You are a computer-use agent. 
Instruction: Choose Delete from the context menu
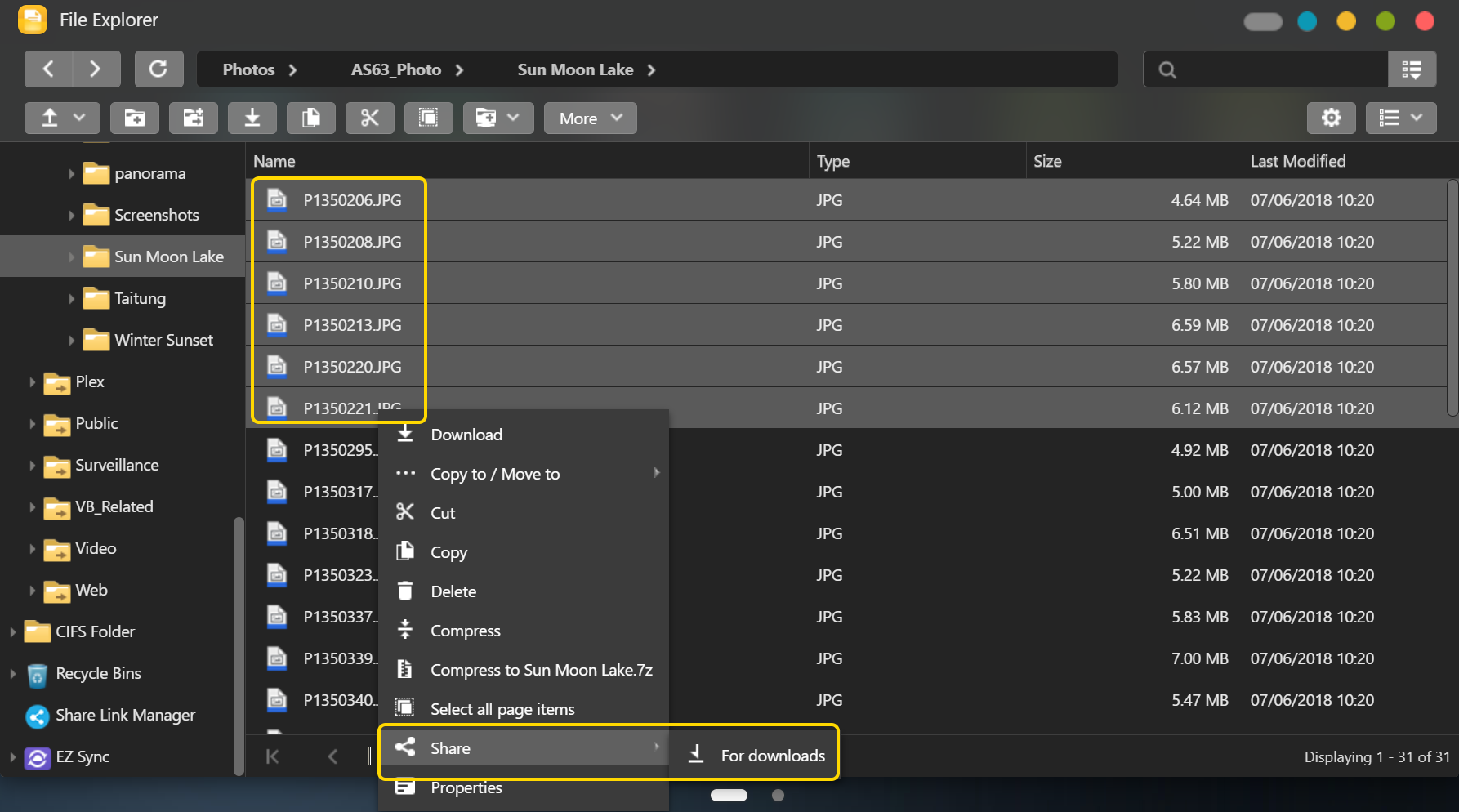tap(523, 591)
